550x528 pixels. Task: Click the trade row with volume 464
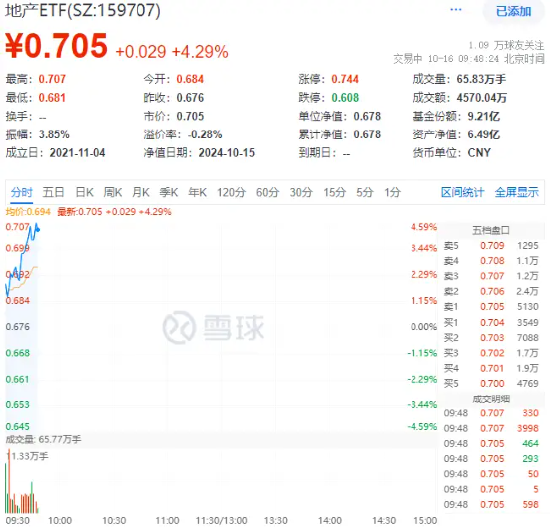click(491, 443)
